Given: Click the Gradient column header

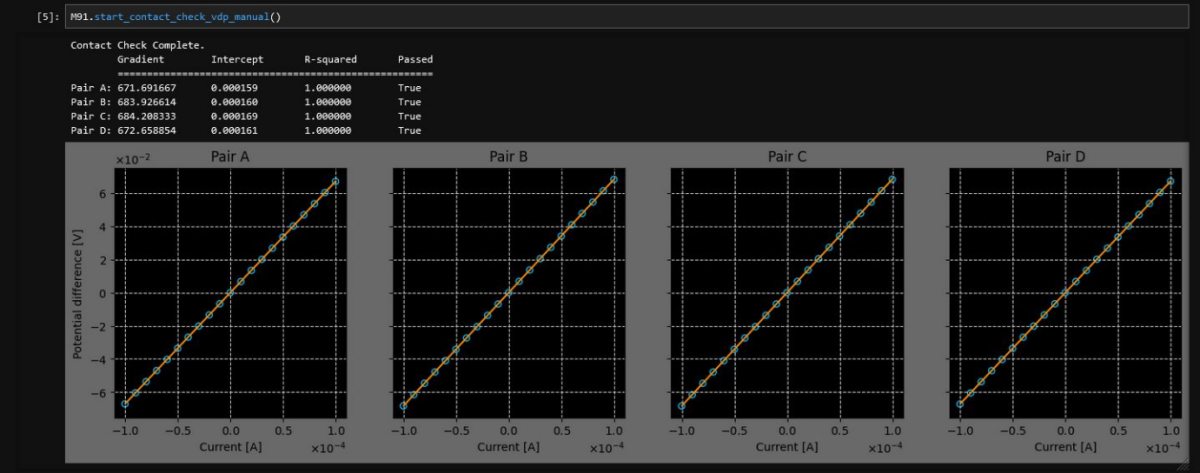Looking at the screenshot, I should coord(140,60).
